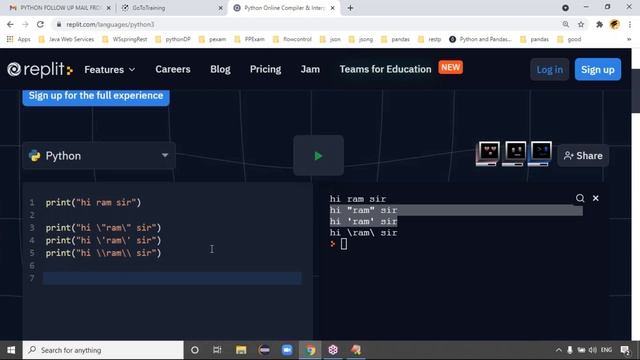Open the json bookmark folder
The image size is (640, 360).
point(330,39)
